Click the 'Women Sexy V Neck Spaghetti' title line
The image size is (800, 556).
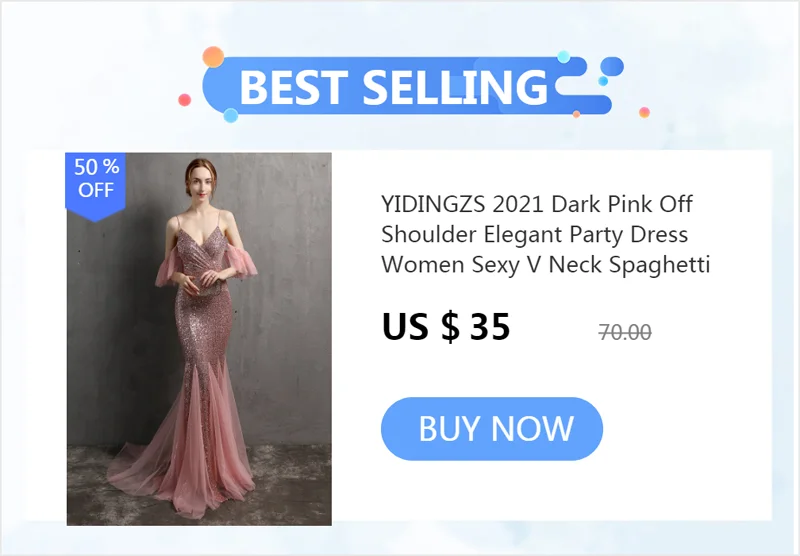[x=545, y=265]
